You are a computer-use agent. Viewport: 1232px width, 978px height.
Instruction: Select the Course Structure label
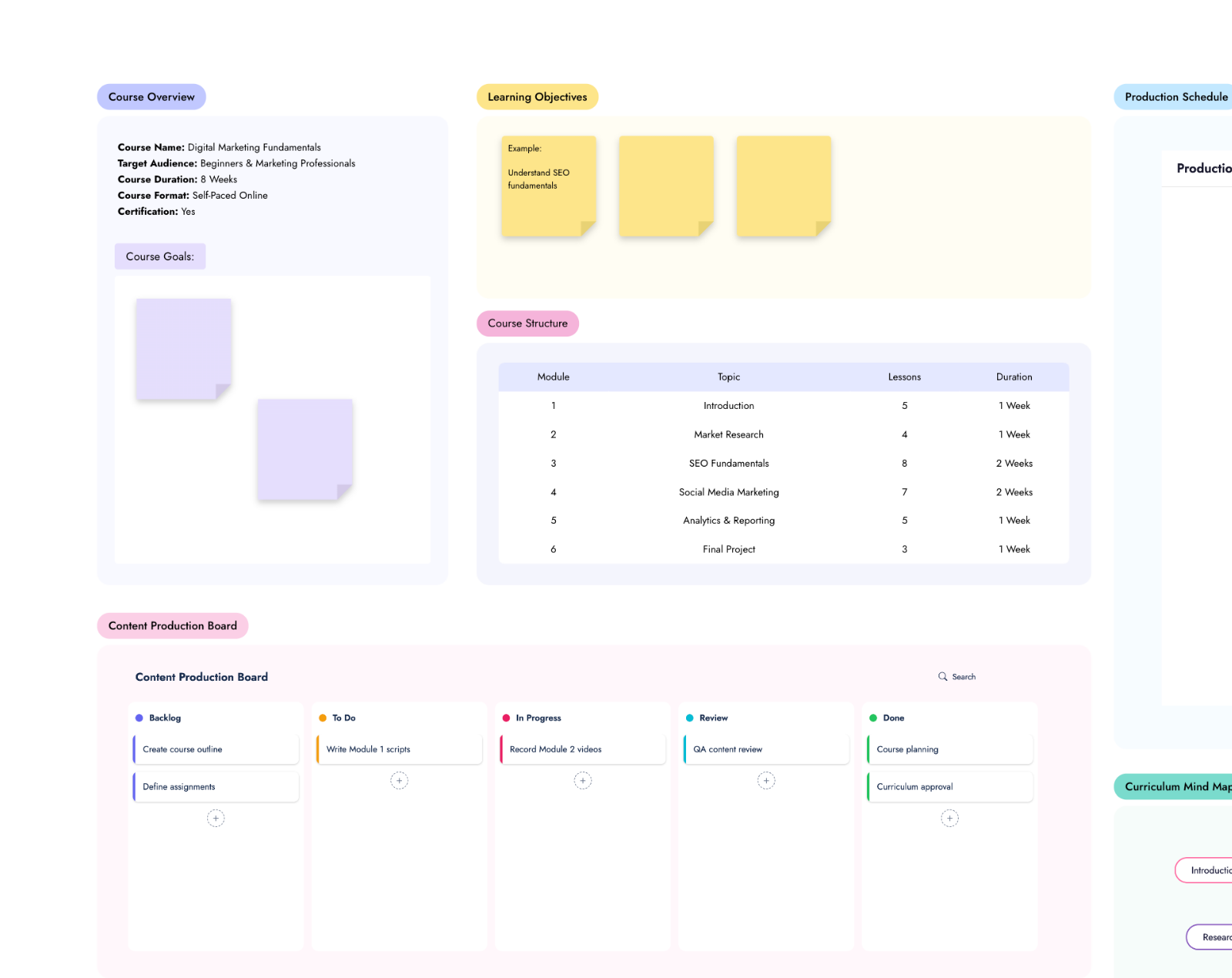[x=527, y=323]
